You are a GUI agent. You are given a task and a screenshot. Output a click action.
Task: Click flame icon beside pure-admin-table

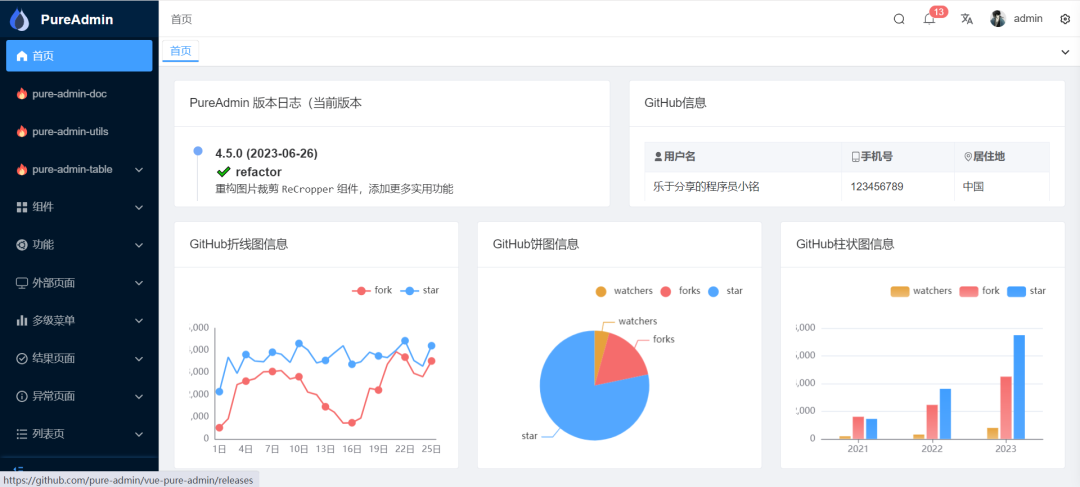pyautogui.click(x=21, y=169)
